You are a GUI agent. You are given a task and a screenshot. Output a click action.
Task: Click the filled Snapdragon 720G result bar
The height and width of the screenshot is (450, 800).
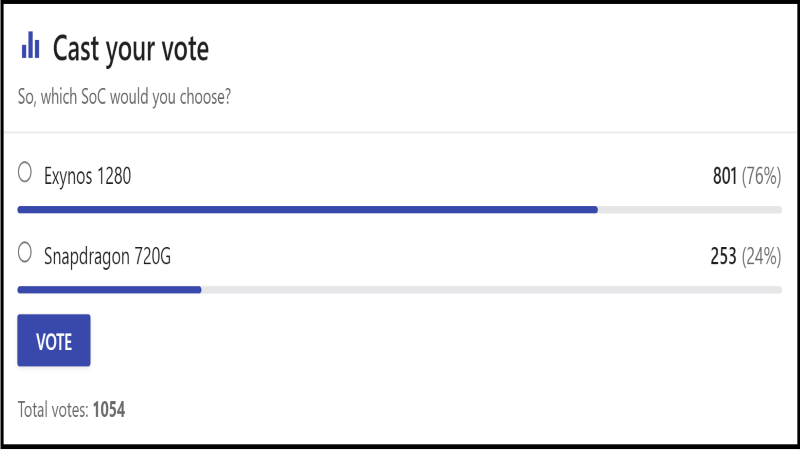109,290
